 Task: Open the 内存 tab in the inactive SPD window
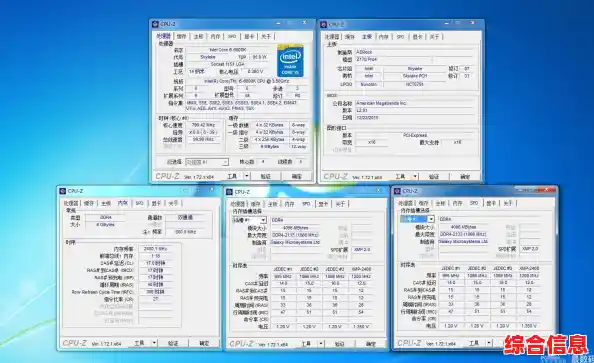point(289,204)
